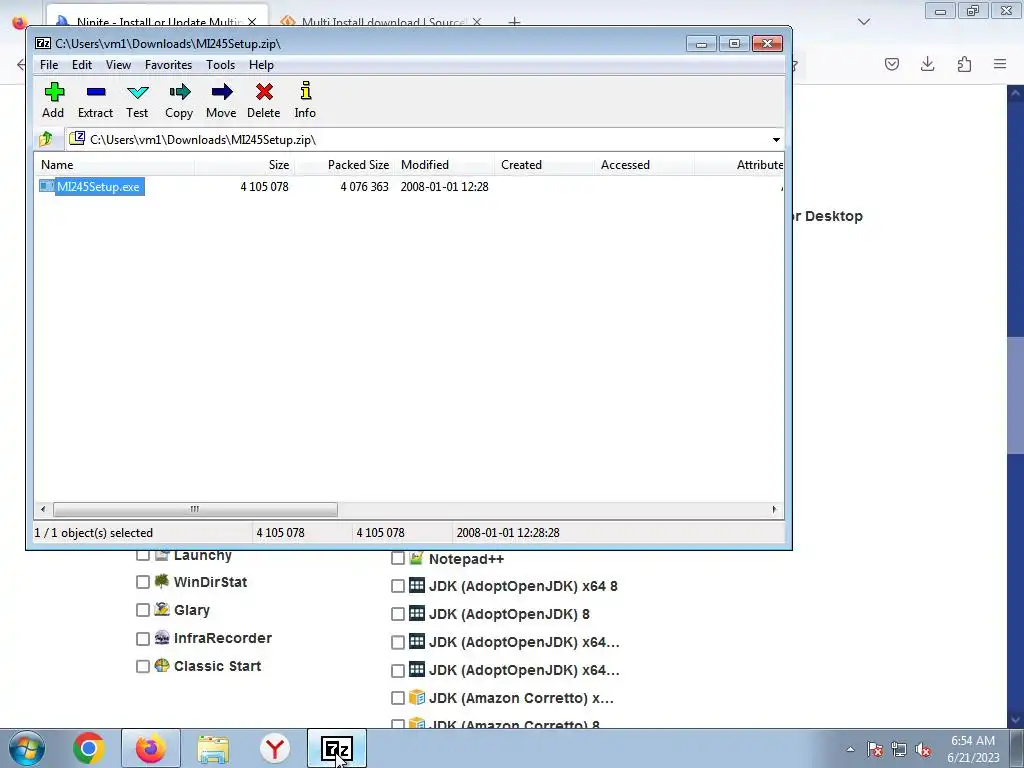Viewport: 1024px width, 768px height.
Task: Sort by the Created column header
Action: 544,165
